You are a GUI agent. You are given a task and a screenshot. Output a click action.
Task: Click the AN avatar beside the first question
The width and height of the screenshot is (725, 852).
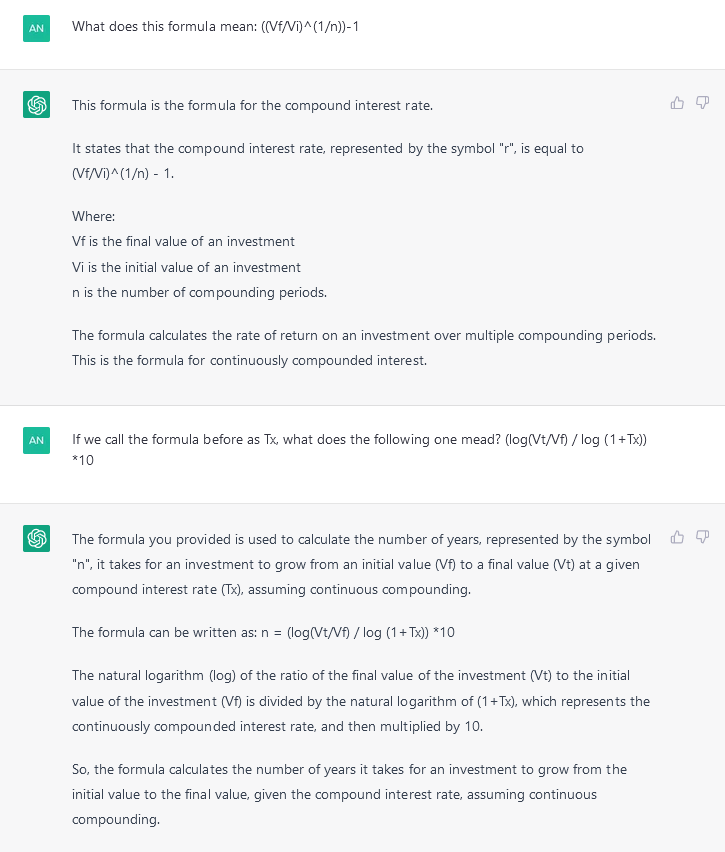pos(36,28)
